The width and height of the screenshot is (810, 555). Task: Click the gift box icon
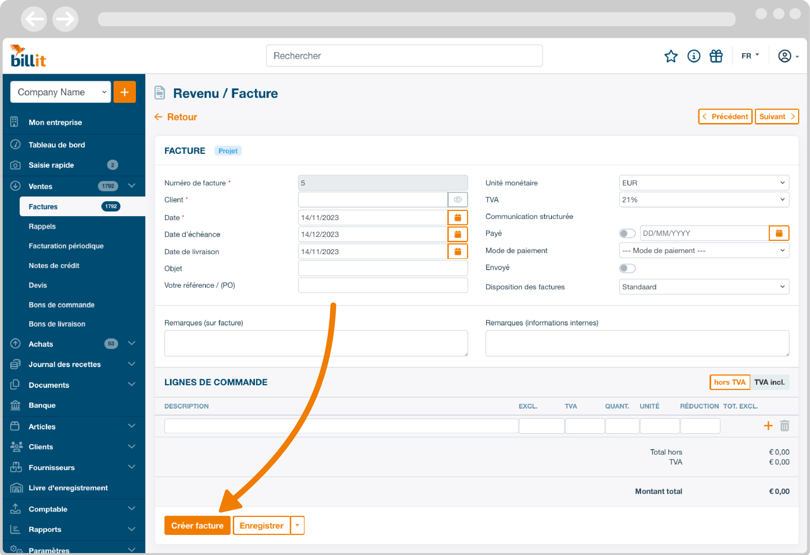(716, 56)
